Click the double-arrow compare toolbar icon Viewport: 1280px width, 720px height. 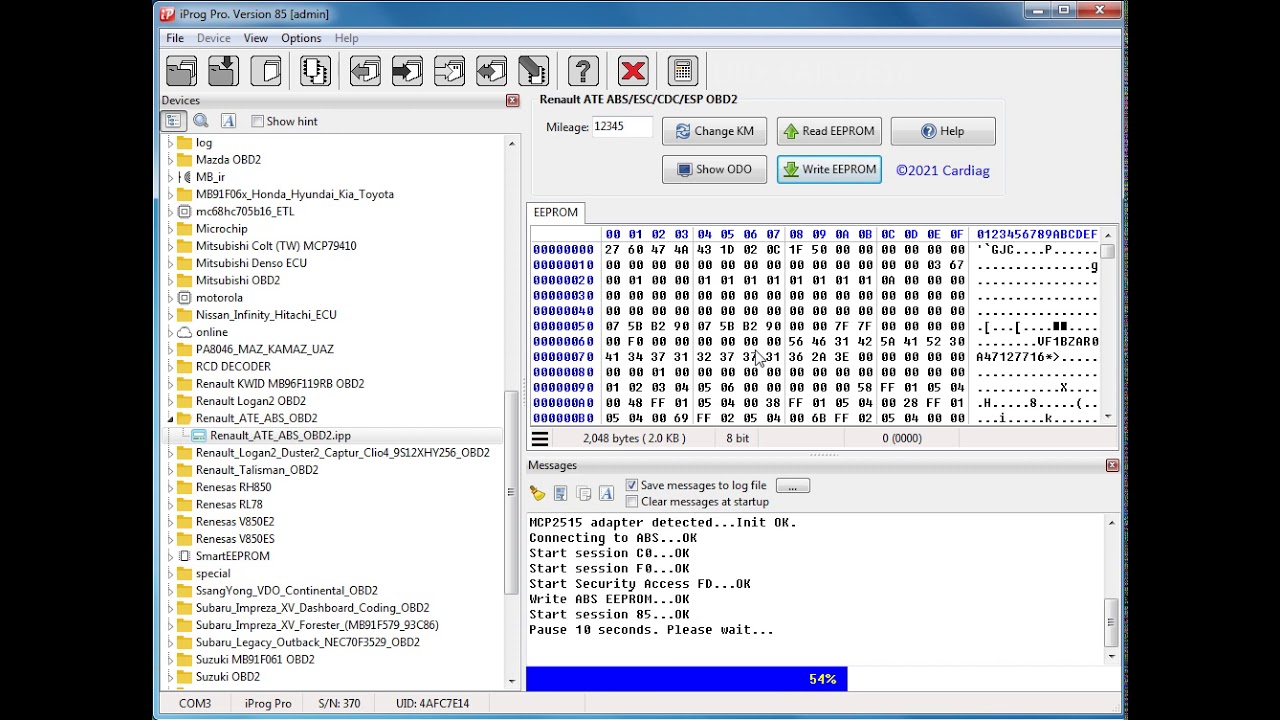(491, 70)
